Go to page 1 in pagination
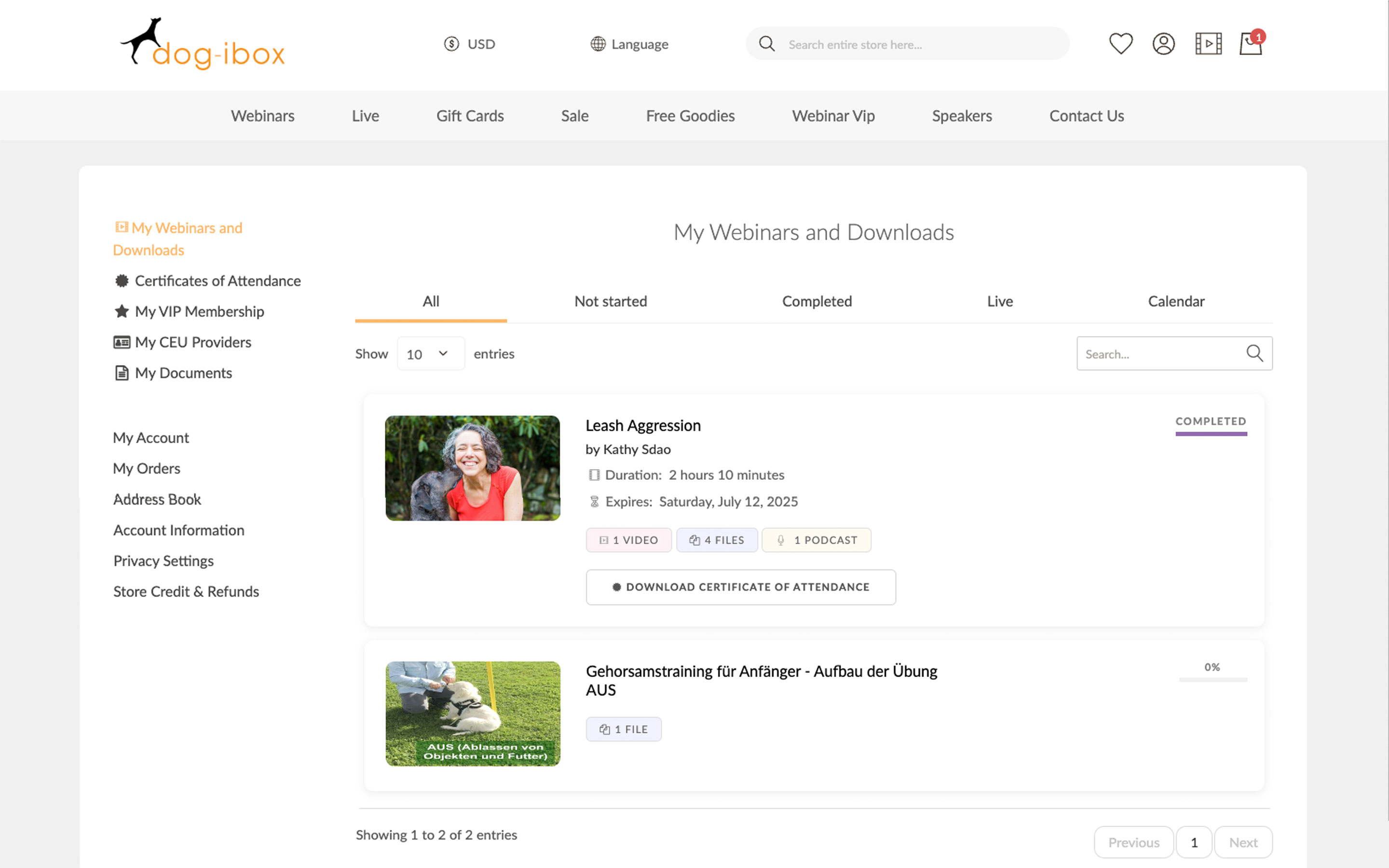Screen dimensions: 1389x868 (1194, 842)
